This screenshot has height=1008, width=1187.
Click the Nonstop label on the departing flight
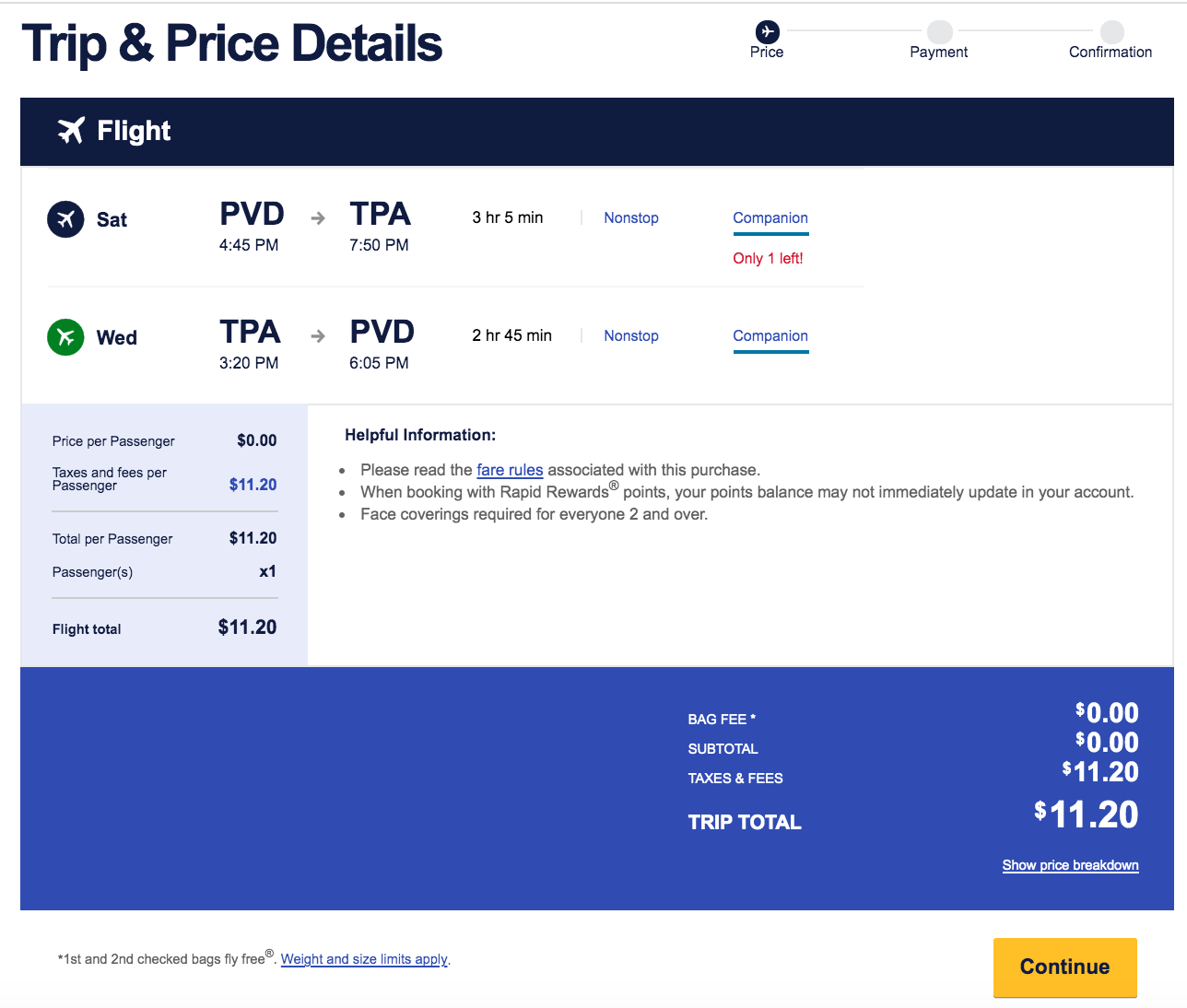(630, 218)
